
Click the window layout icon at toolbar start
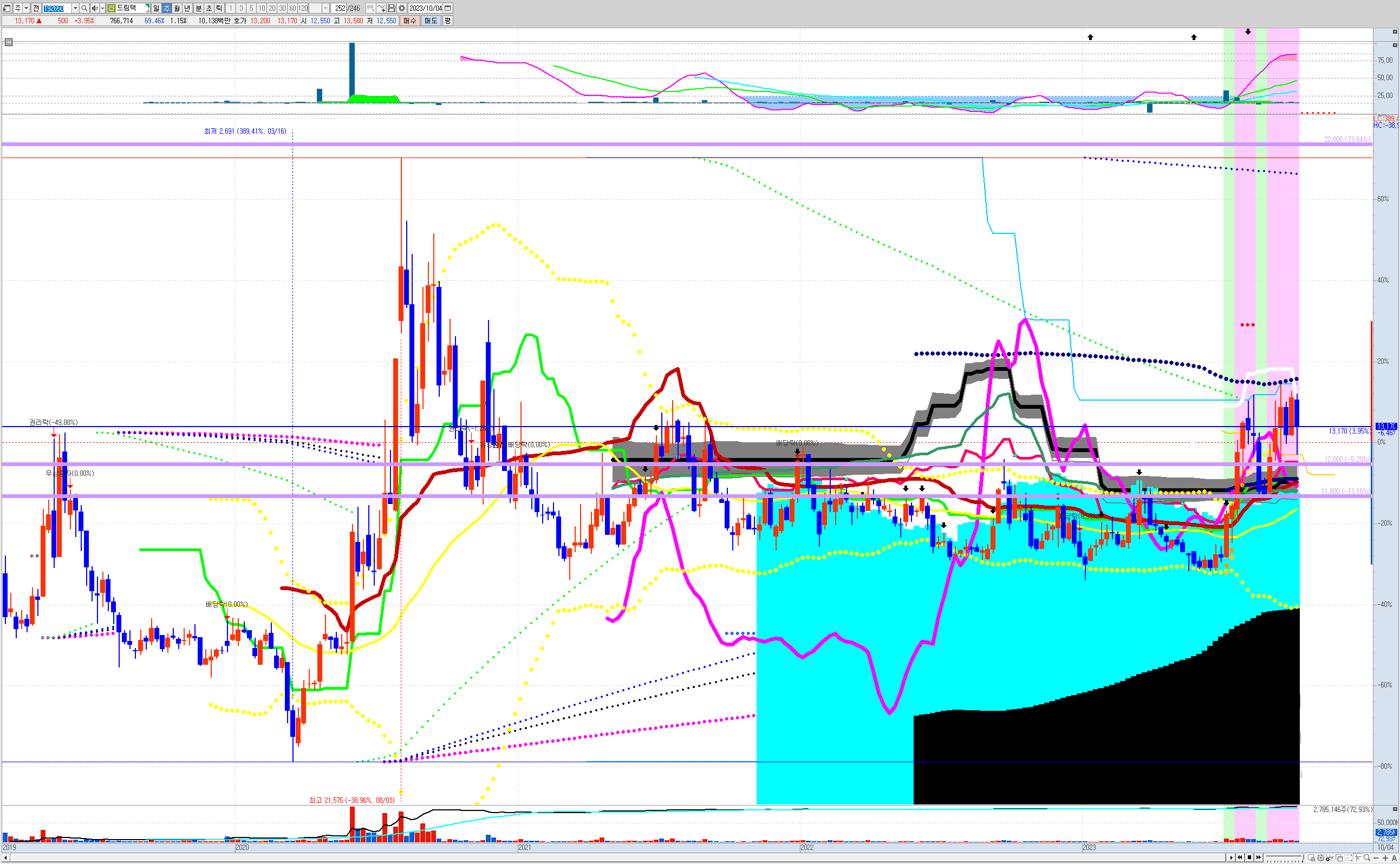coord(7,8)
